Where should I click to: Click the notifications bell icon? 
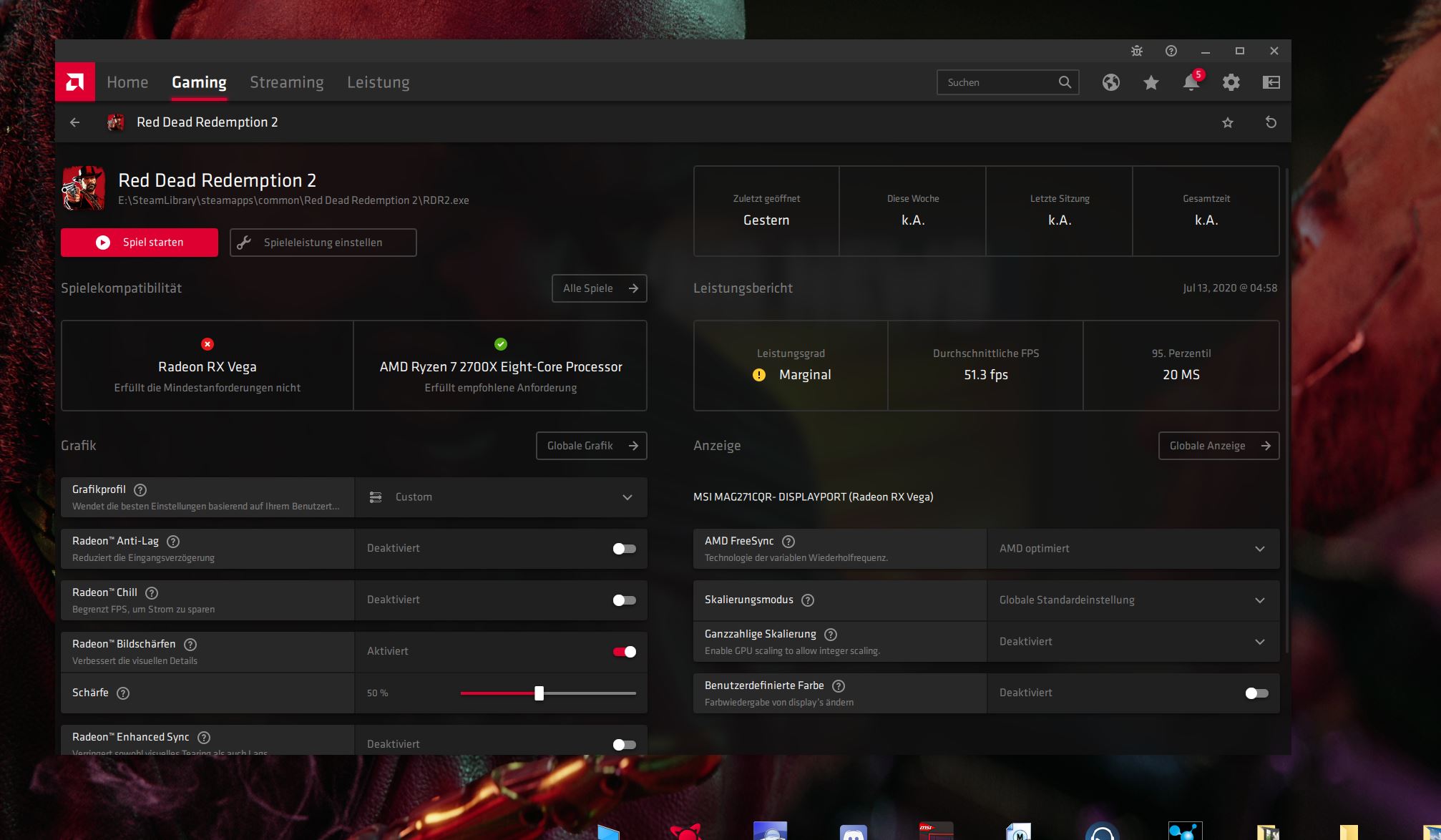[1191, 82]
